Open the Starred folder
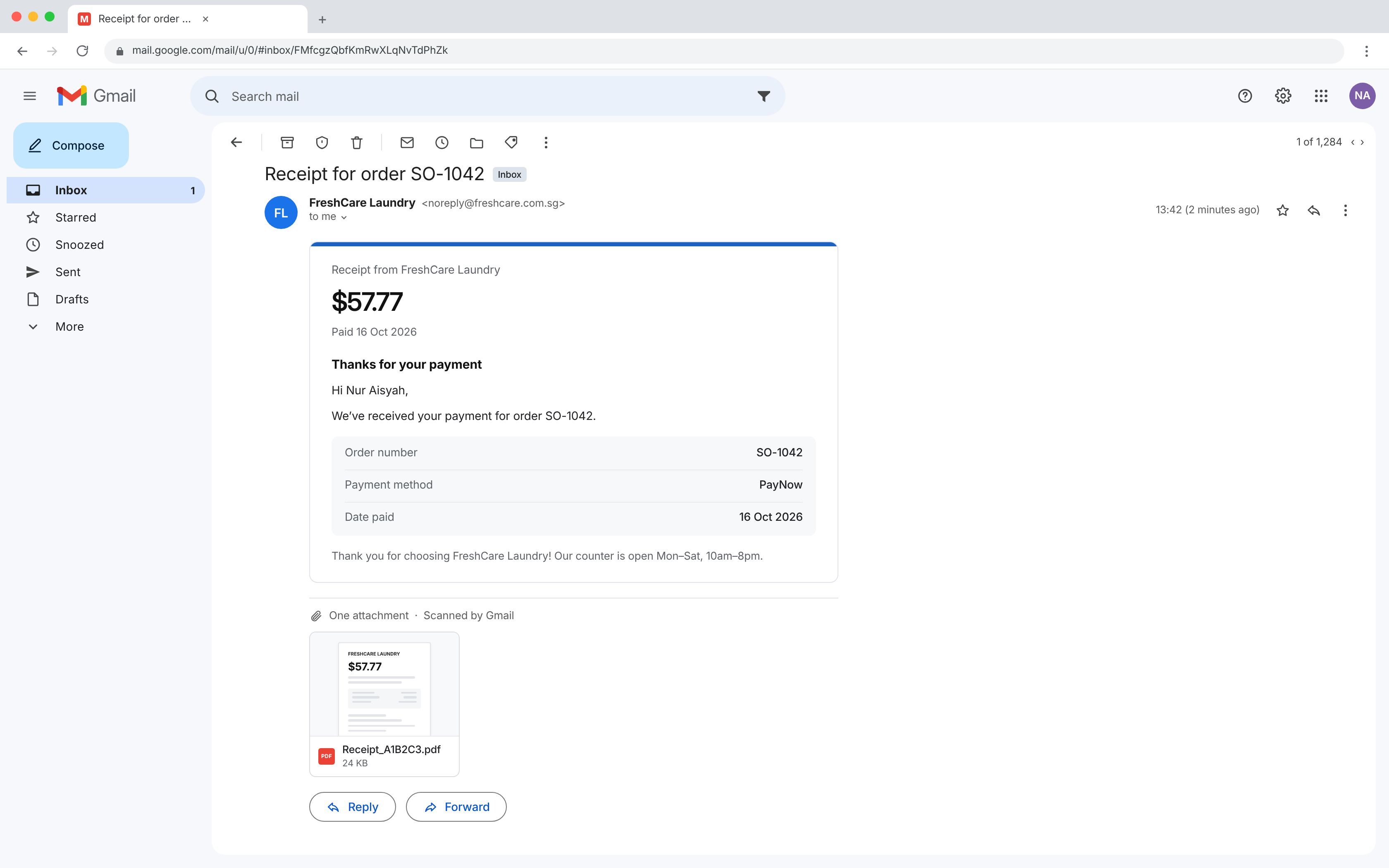 pyautogui.click(x=105, y=217)
